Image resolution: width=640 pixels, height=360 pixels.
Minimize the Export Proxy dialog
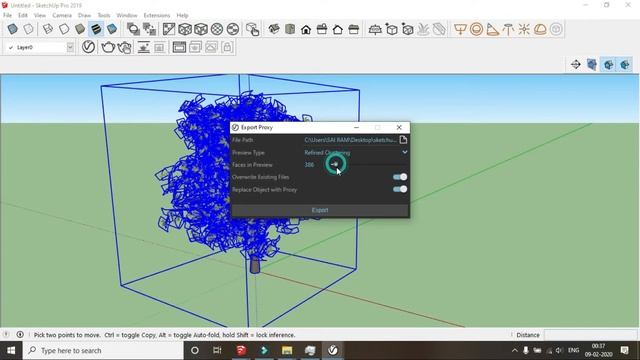pos(356,127)
